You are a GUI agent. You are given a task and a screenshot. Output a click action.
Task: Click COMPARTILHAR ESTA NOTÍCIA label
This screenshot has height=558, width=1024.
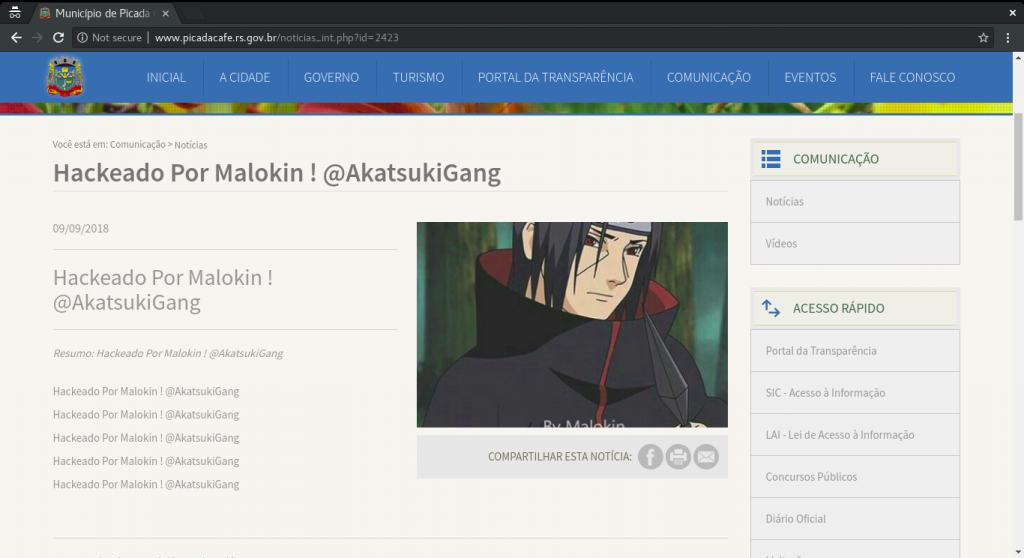click(560, 457)
